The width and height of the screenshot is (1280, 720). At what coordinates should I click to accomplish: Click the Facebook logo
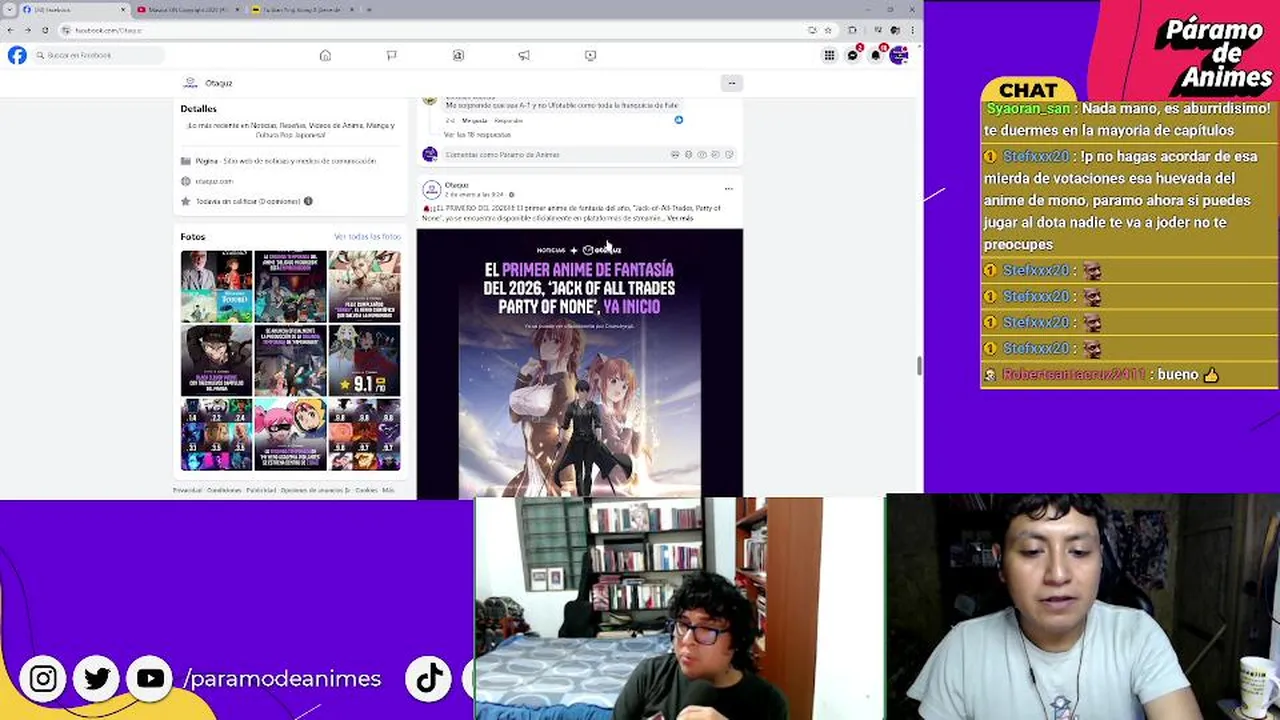tap(17, 55)
